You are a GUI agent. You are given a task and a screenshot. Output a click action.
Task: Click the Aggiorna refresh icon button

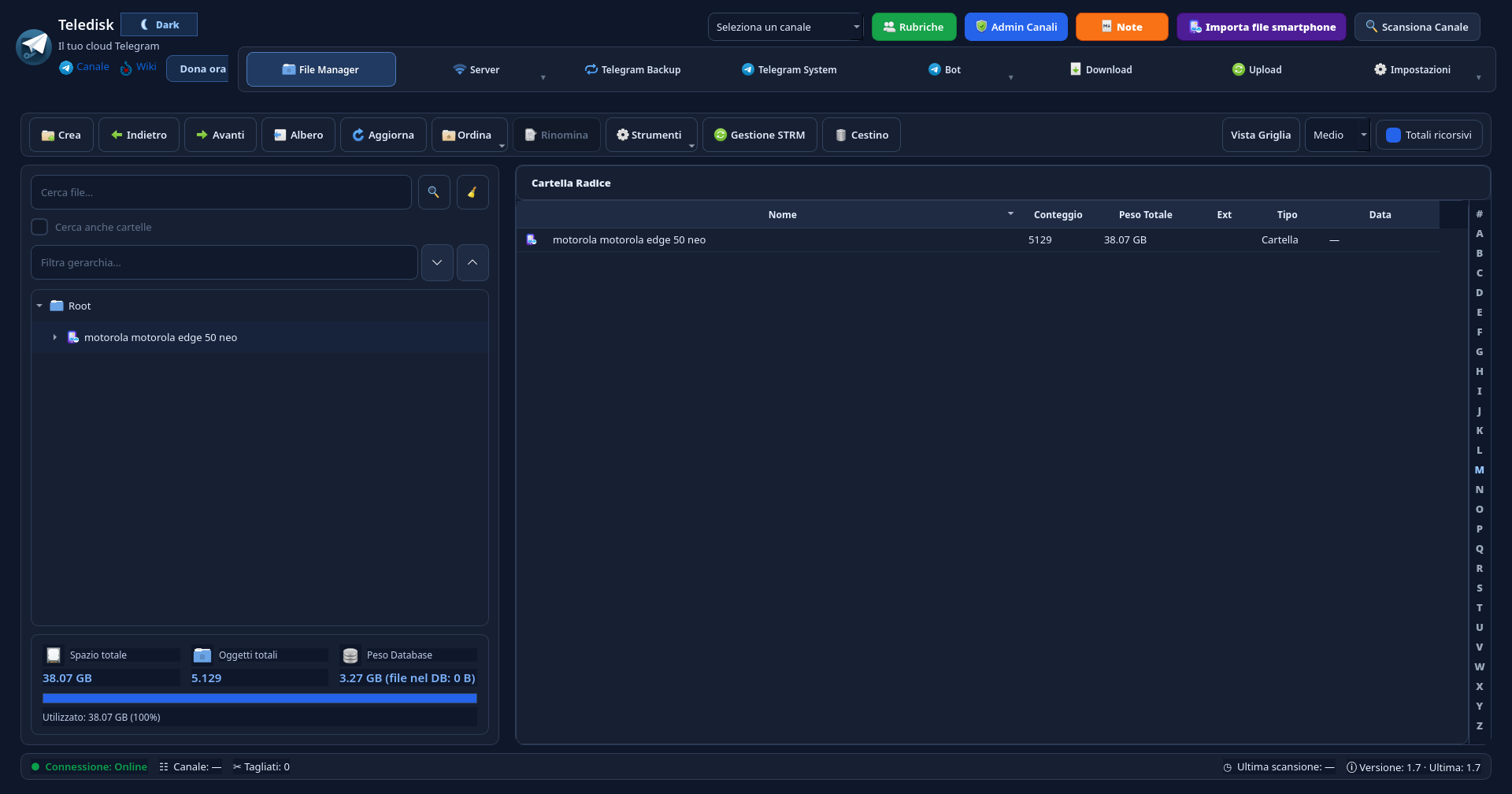tap(384, 135)
